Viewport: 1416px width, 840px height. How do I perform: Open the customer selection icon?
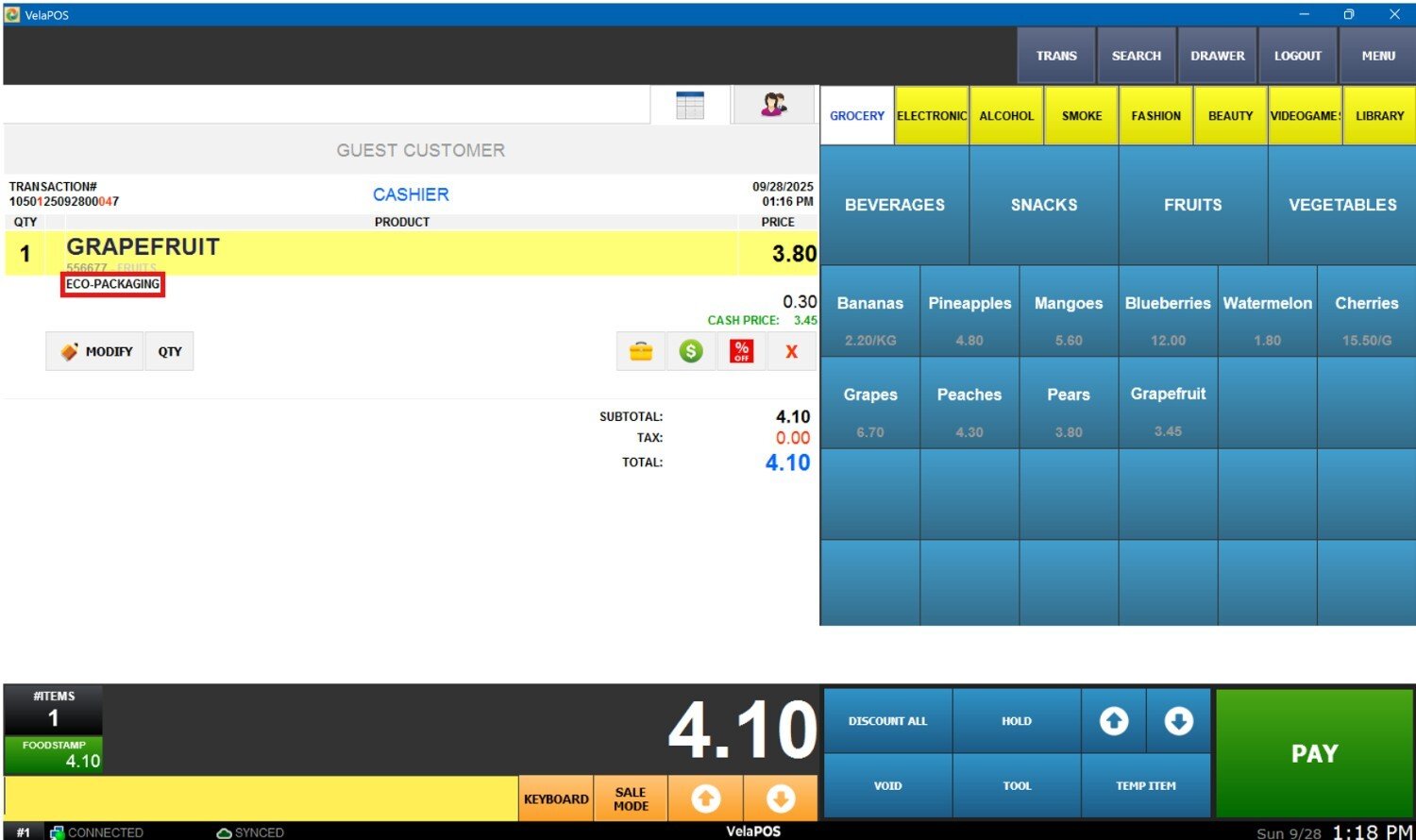point(773,106)
